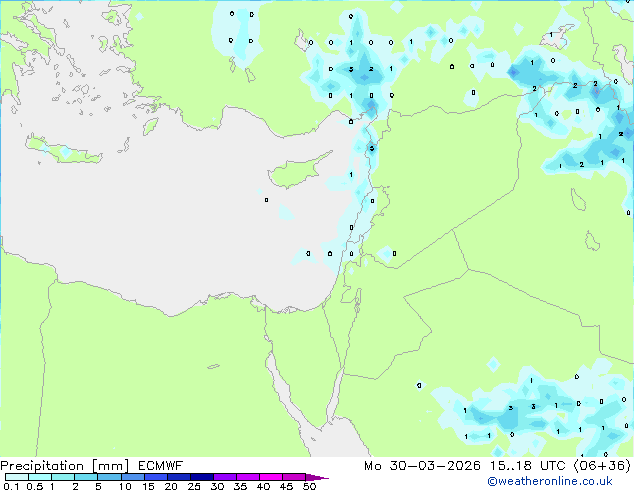Click the '15..18 UTC' time range text

click(x=527, y=466)
